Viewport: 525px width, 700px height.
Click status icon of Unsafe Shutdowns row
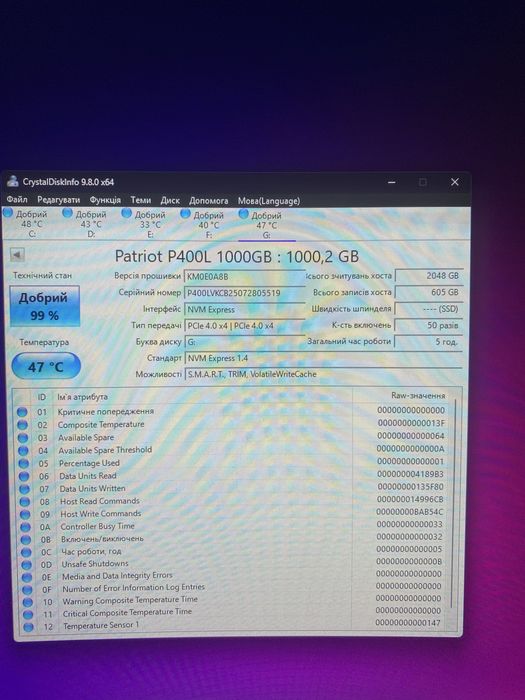[x=27, y=565]
